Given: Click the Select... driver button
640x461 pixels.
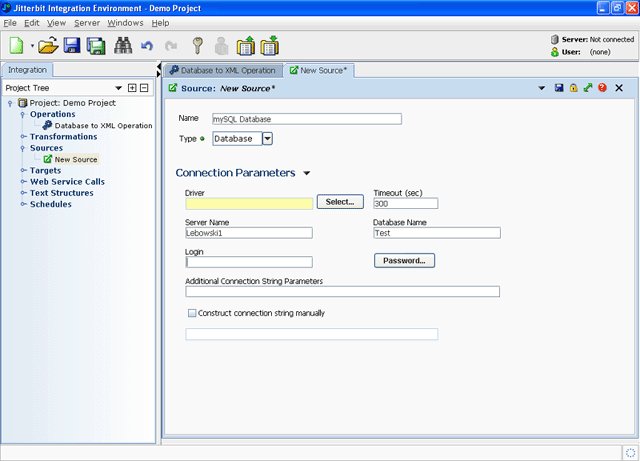Looking at the screenshot, I should pos(340,202).
